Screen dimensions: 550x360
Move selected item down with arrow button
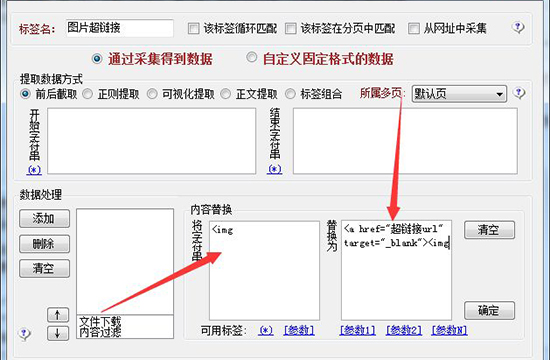point(58,333)
